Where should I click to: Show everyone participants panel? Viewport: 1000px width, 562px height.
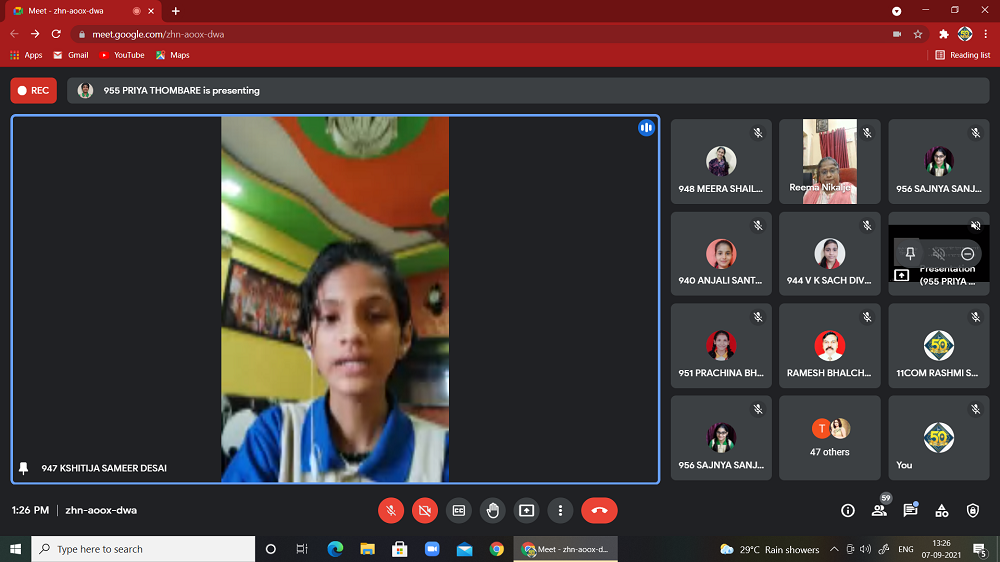[x=879, y=510]
